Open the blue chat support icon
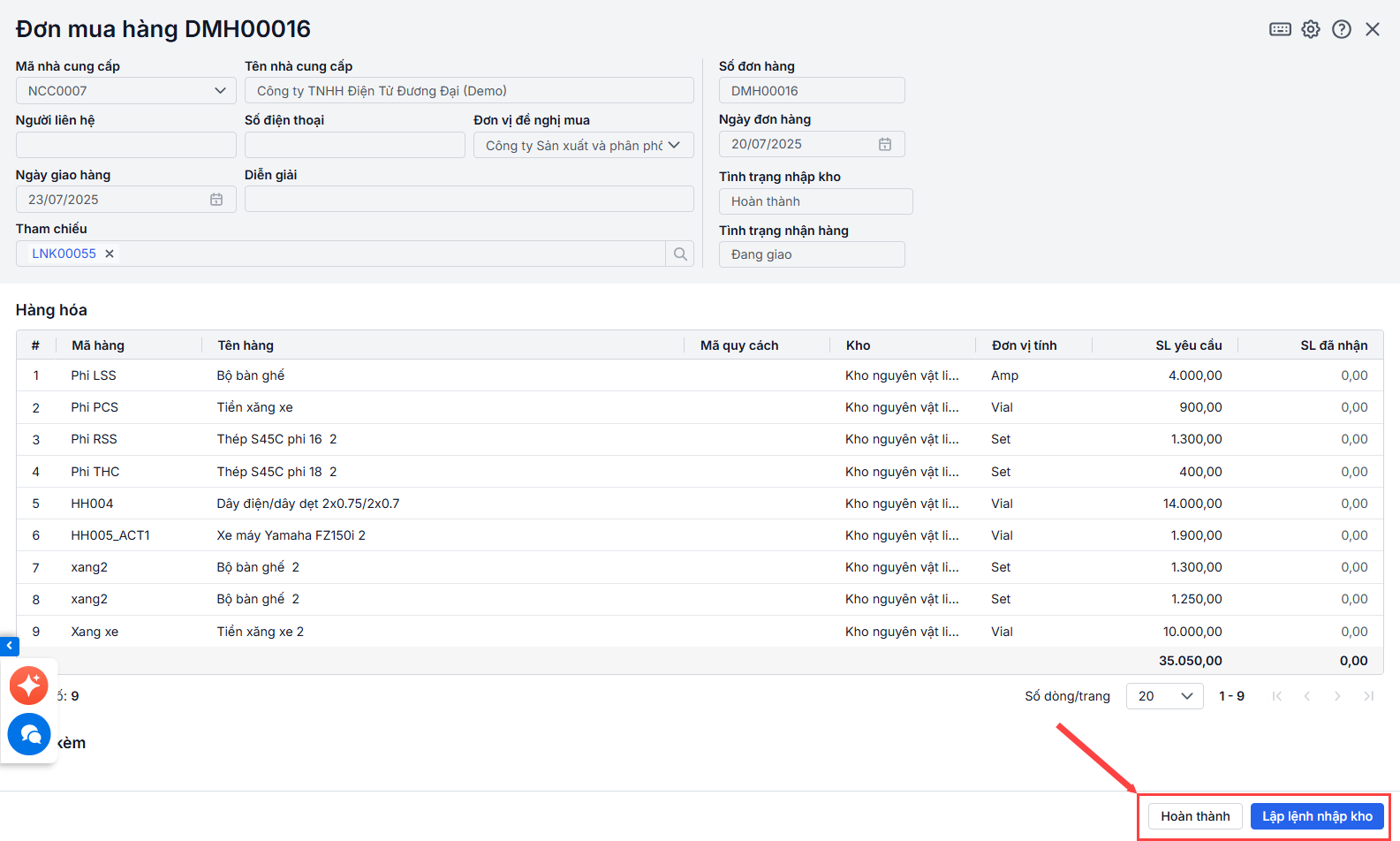This screenshot has width=1400, height=841. click(x=29, y=734)
